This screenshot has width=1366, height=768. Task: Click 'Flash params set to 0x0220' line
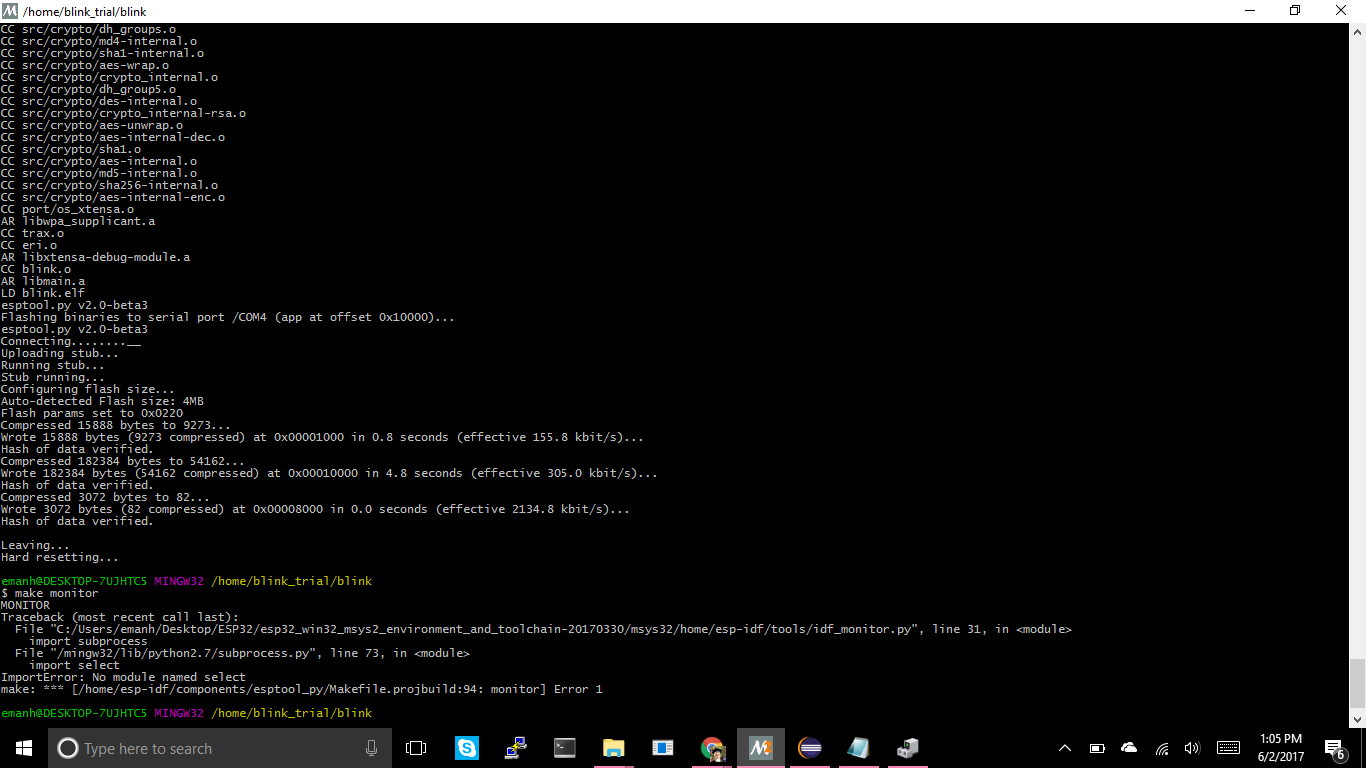[x=92, y=413]
